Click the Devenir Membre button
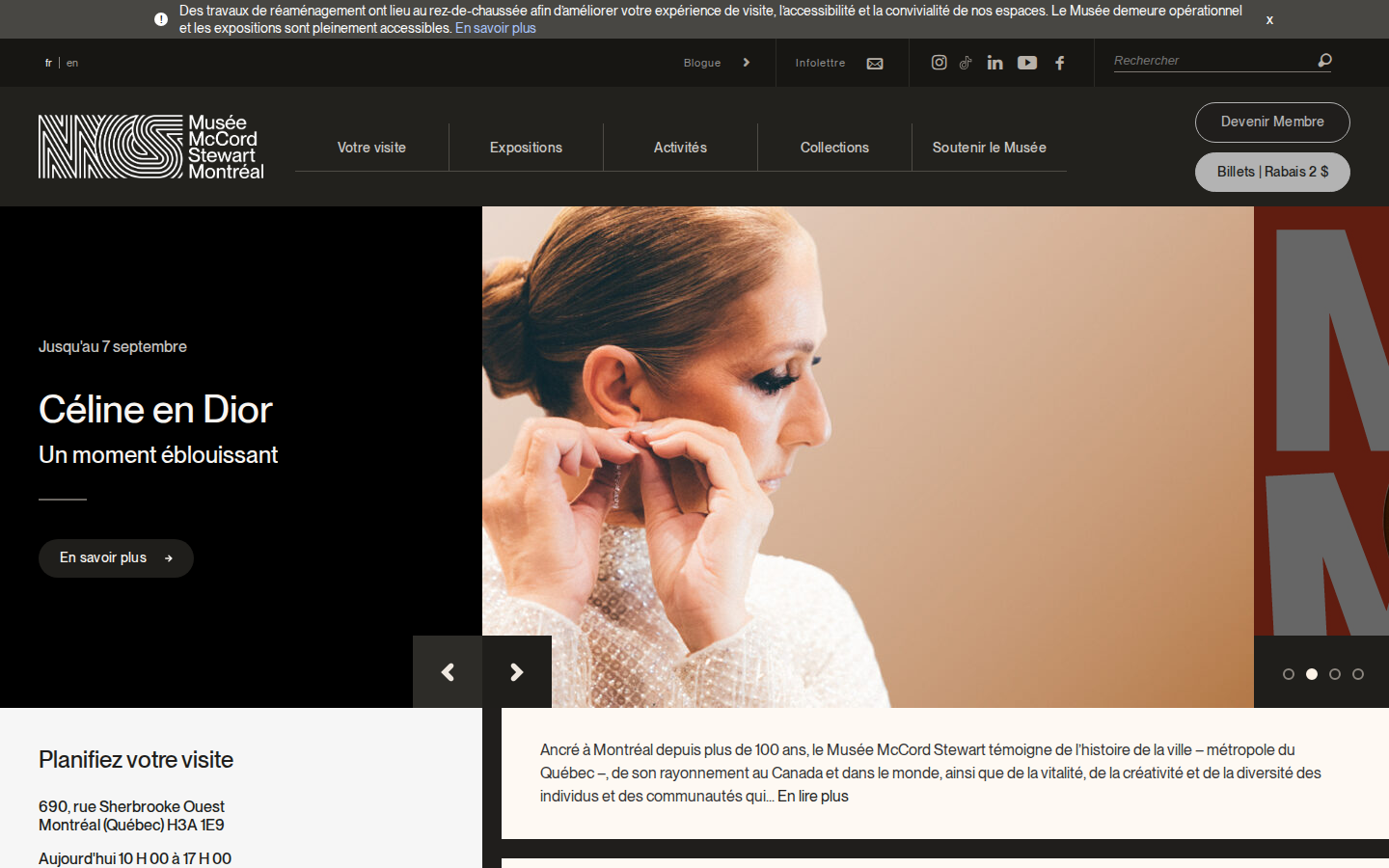Viewport: 1389px width, 868px height. pyautogui.click(x=1272, y=122)
